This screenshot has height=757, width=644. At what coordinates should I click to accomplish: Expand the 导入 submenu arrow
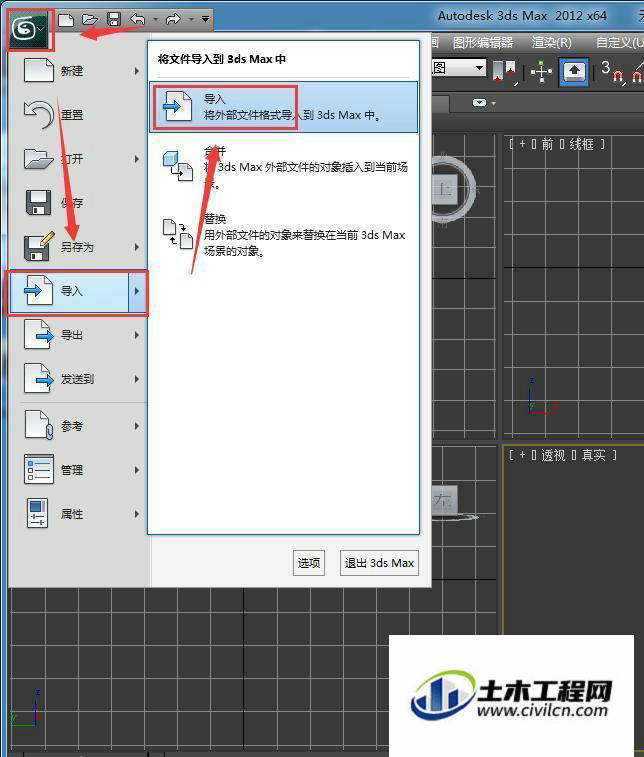click(x=138, y=291)
